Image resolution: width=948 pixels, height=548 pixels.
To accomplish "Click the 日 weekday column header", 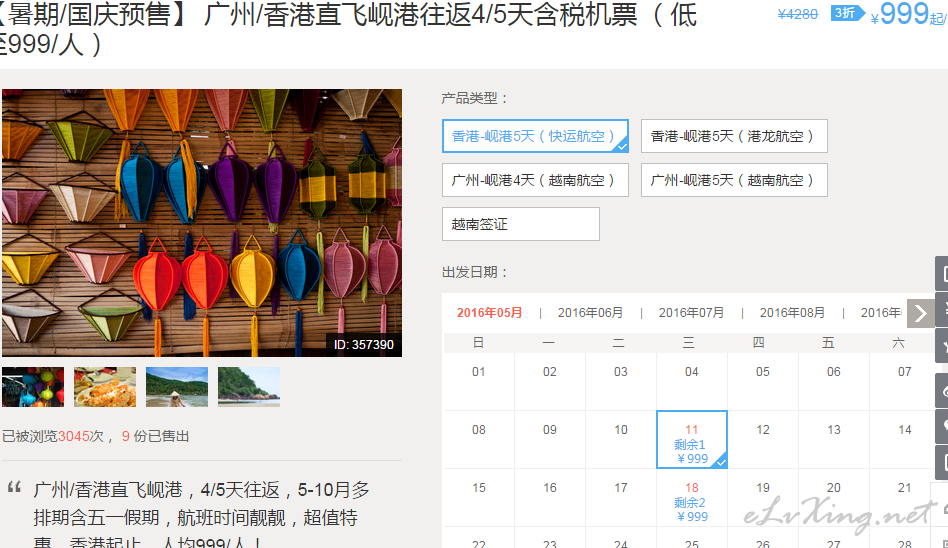I will 478,343.
